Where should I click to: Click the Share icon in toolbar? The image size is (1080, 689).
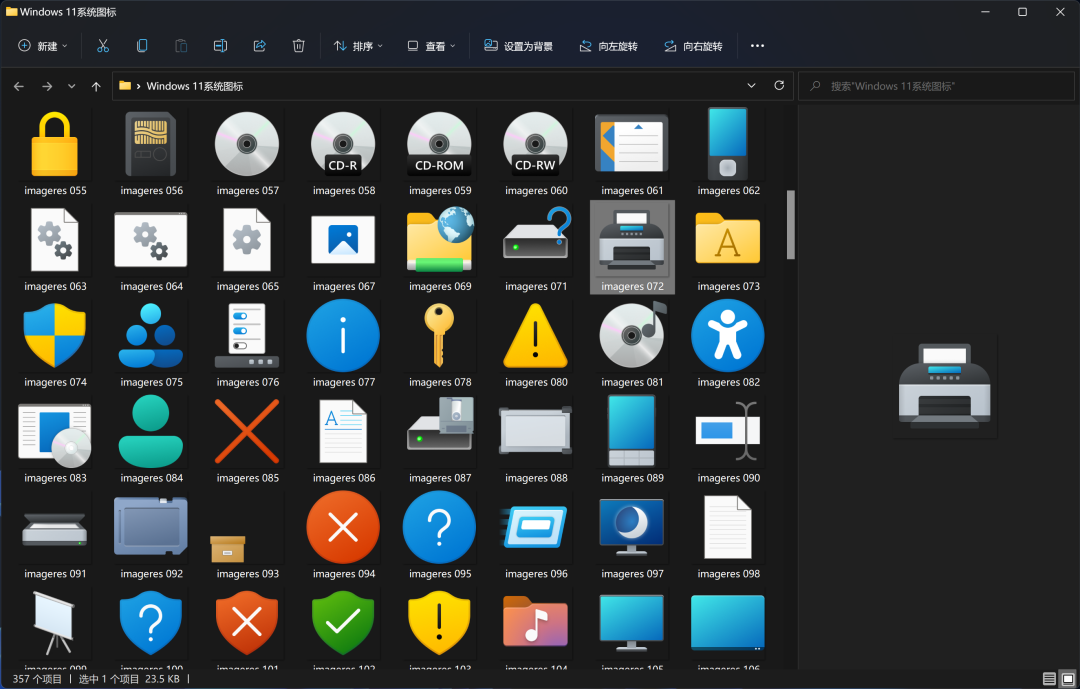[x=260, y=46]
